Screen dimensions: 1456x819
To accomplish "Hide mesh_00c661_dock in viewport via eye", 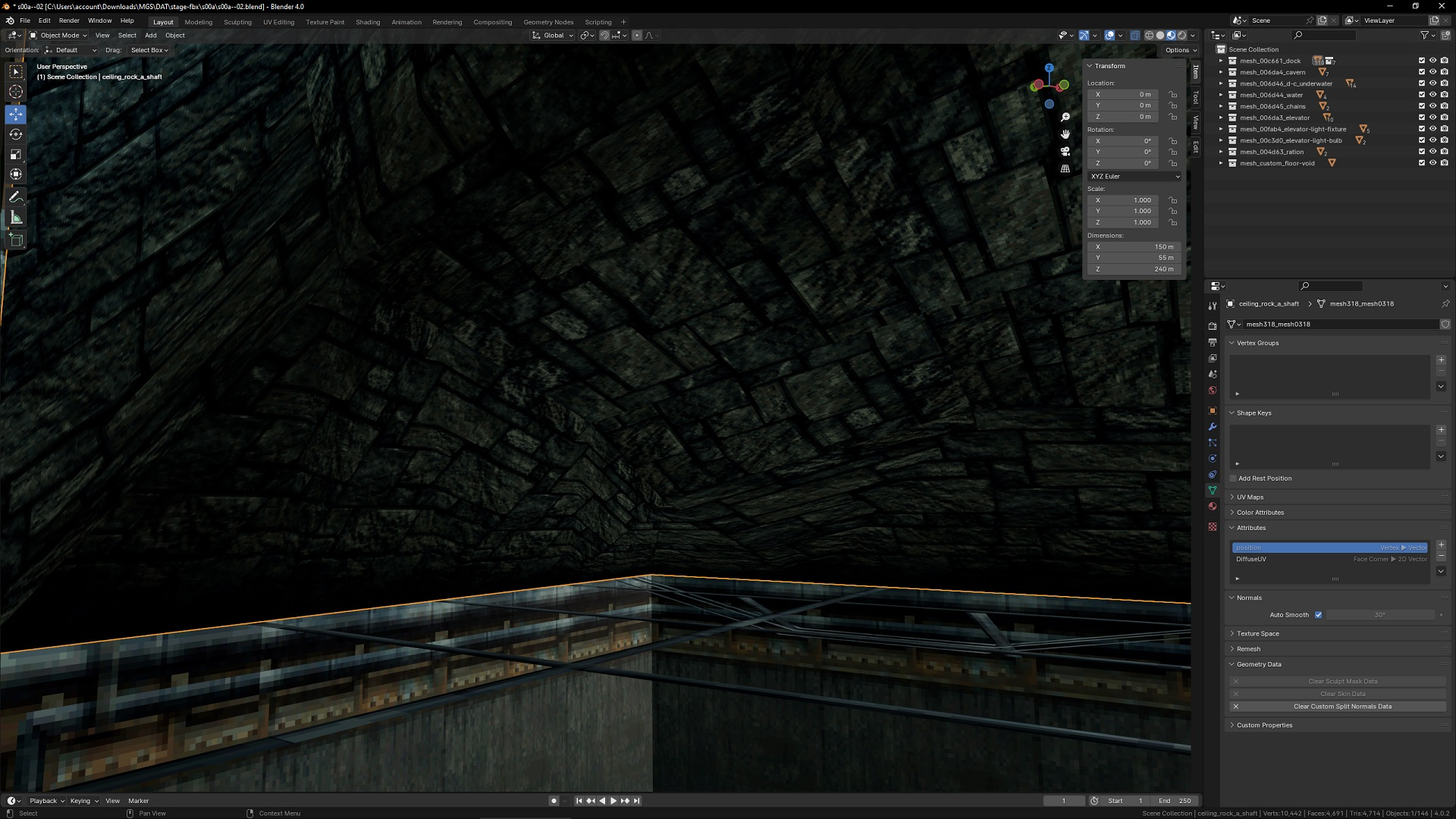I will click(1433, 61).
